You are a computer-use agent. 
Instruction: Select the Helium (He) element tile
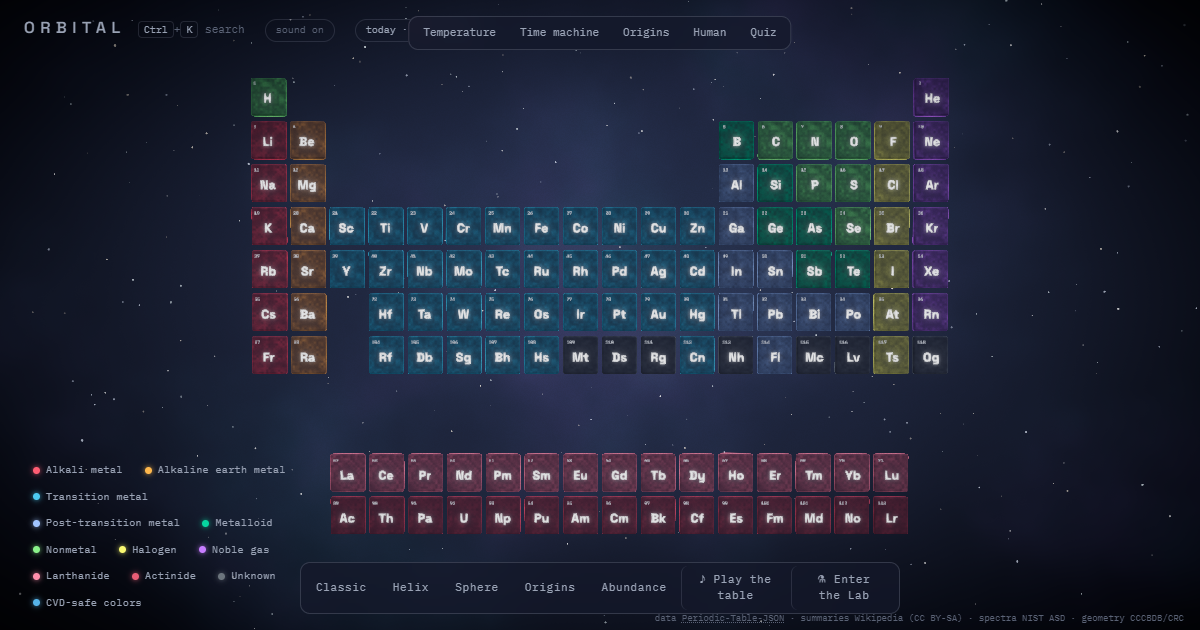[x=931, y=97]
